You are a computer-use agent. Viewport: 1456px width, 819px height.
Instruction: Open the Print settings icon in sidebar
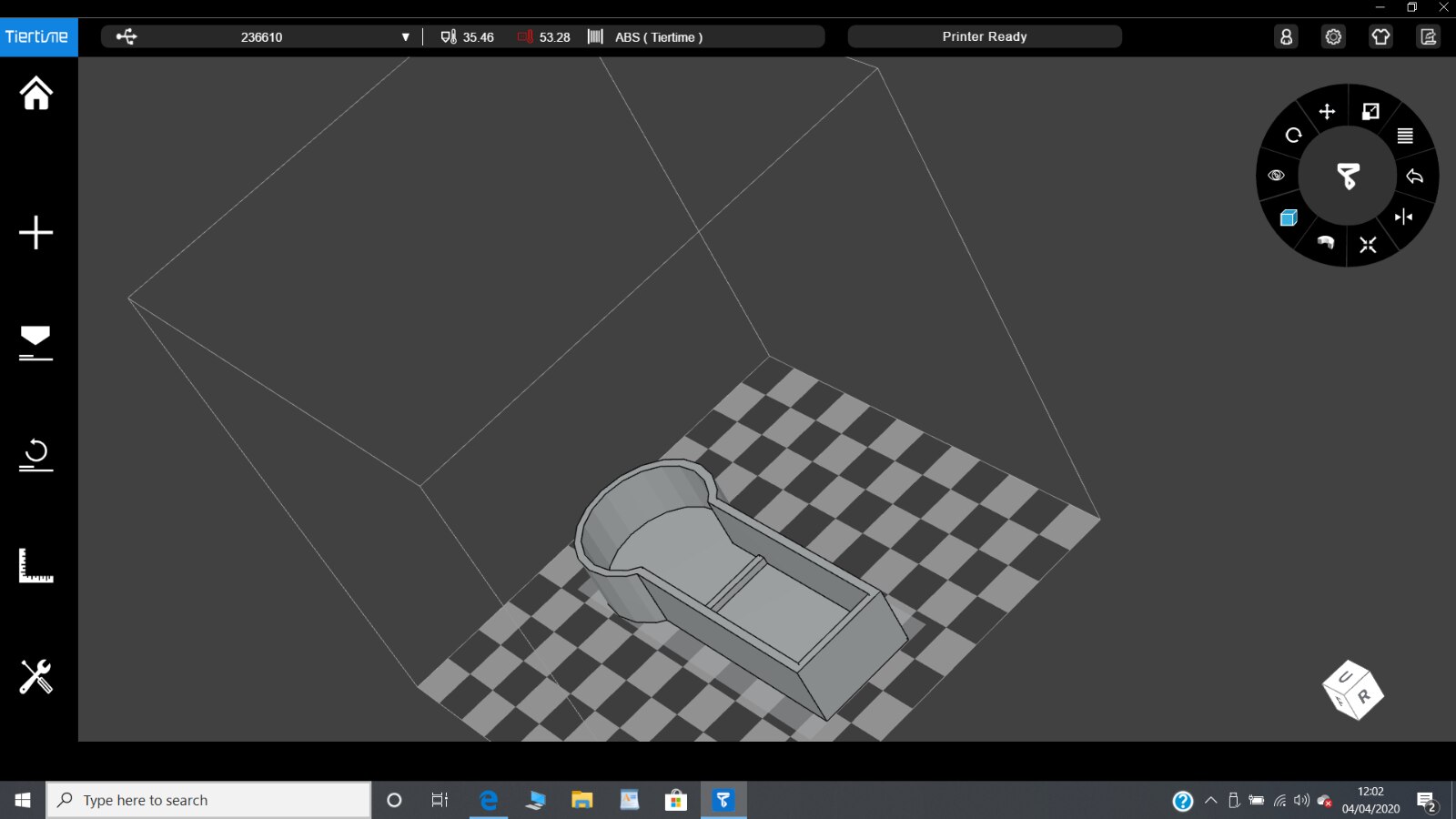coord(36,343)
